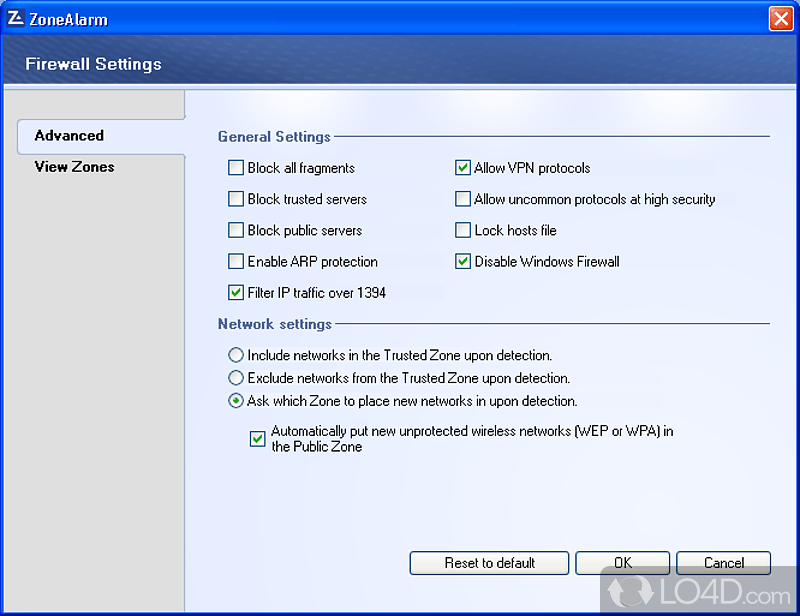This screenshot has height=616, width=800.
Task: Select Include networks in the Trusted Zone
Action: pyautogui.click(x=236, y=355)
